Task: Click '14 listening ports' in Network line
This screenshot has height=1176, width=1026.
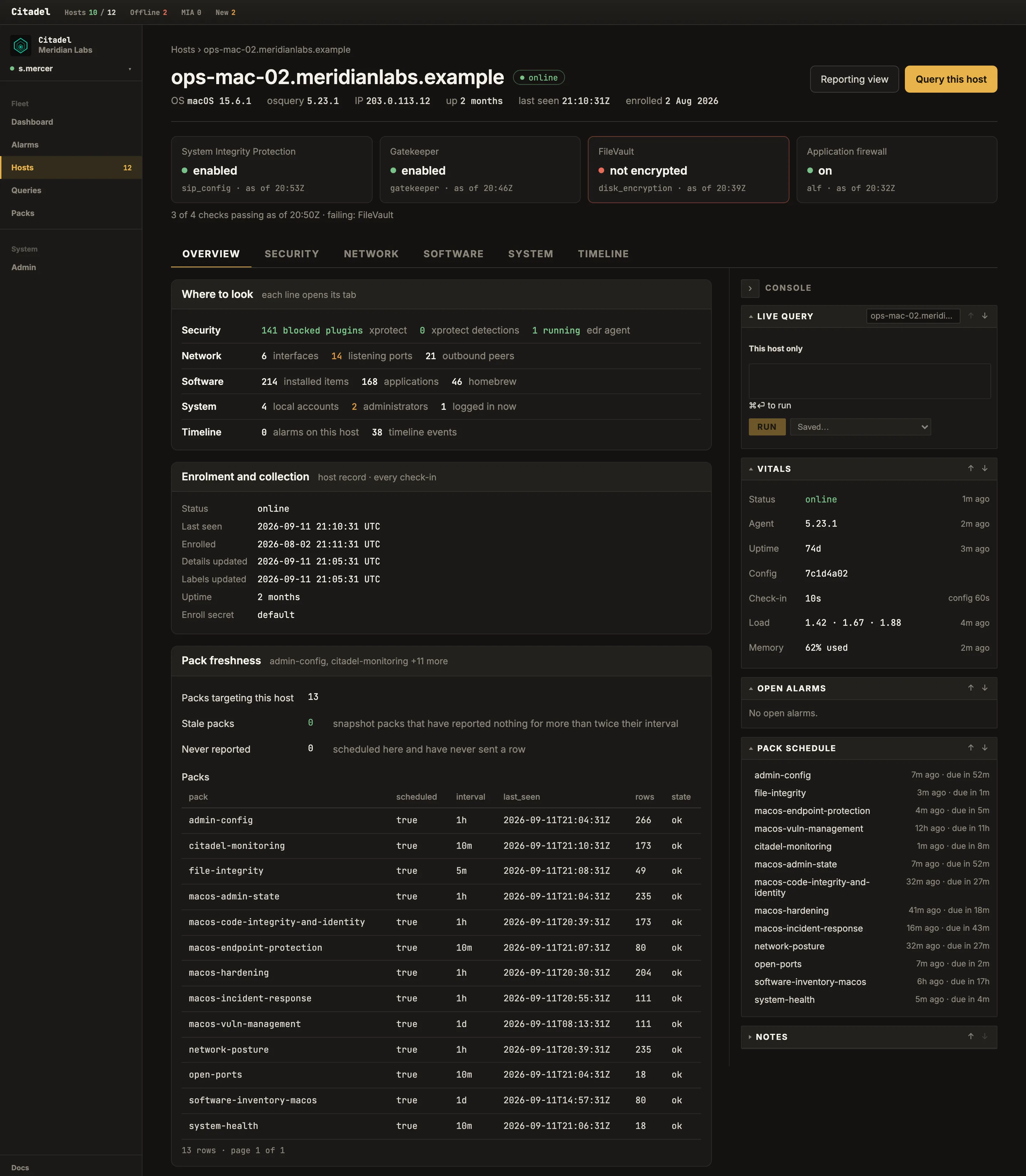Action: [372, 356]
